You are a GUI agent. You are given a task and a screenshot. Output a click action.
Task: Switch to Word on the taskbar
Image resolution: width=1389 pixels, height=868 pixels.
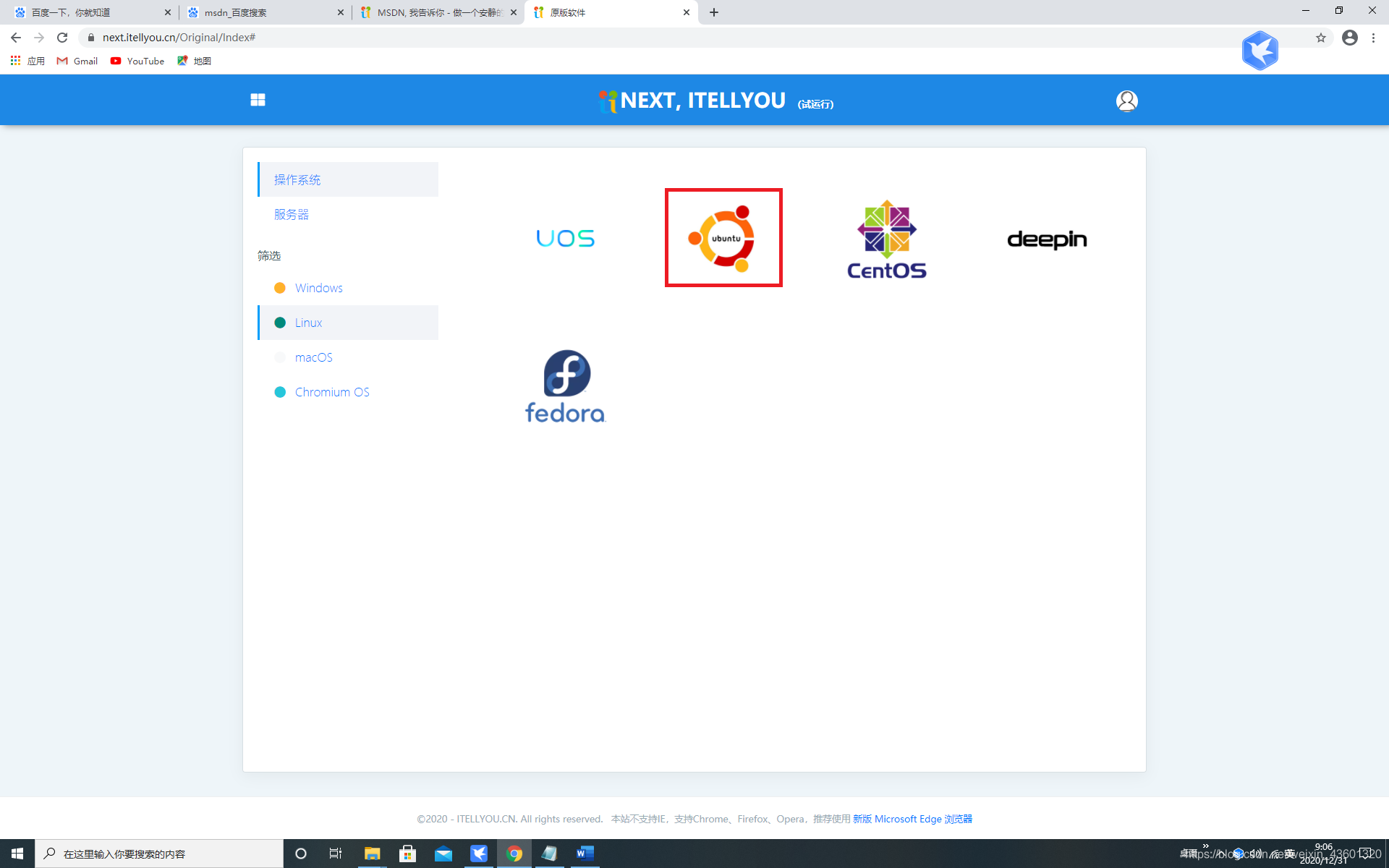585,854
